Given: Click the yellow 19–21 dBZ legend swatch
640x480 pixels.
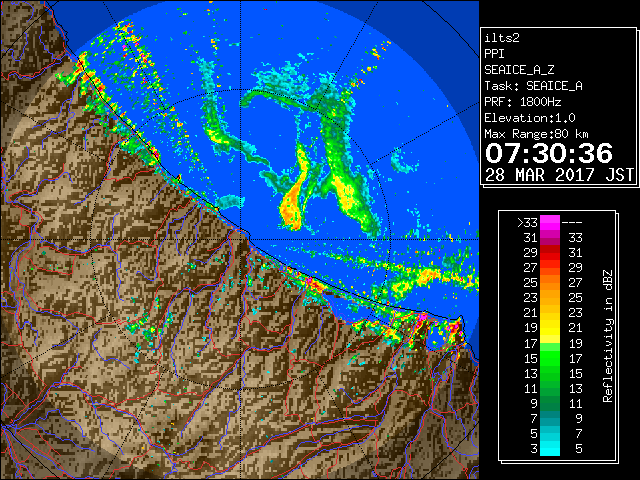Looking at the screenshot, I should (550, 328).
